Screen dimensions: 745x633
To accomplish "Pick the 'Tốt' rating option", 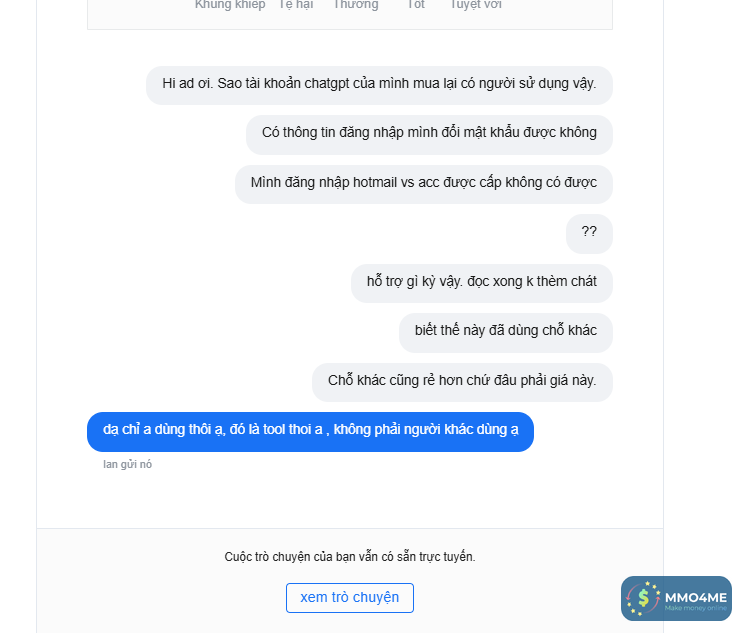I will point(416,5).
